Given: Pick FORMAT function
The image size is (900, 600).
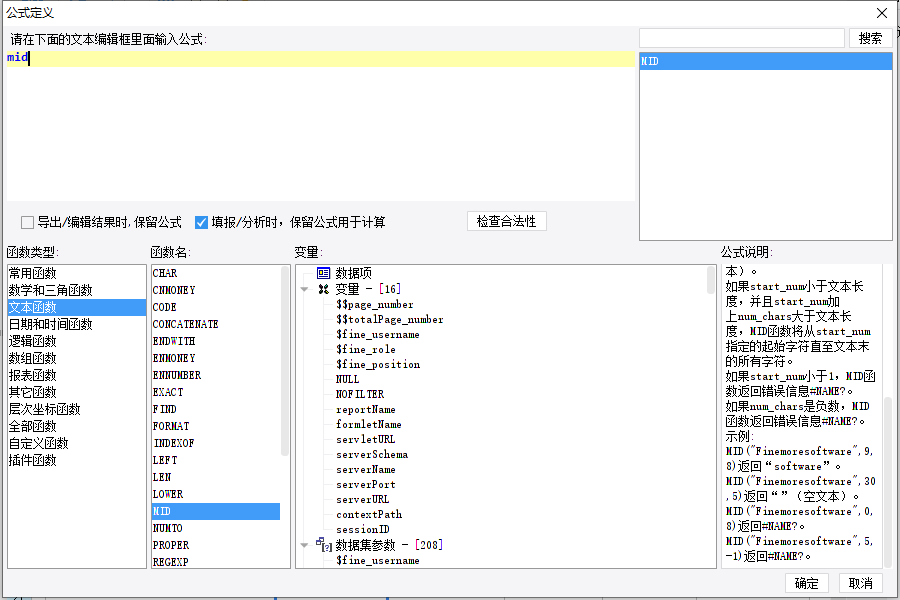Looking at the screenshot, I should click(216, 426).
